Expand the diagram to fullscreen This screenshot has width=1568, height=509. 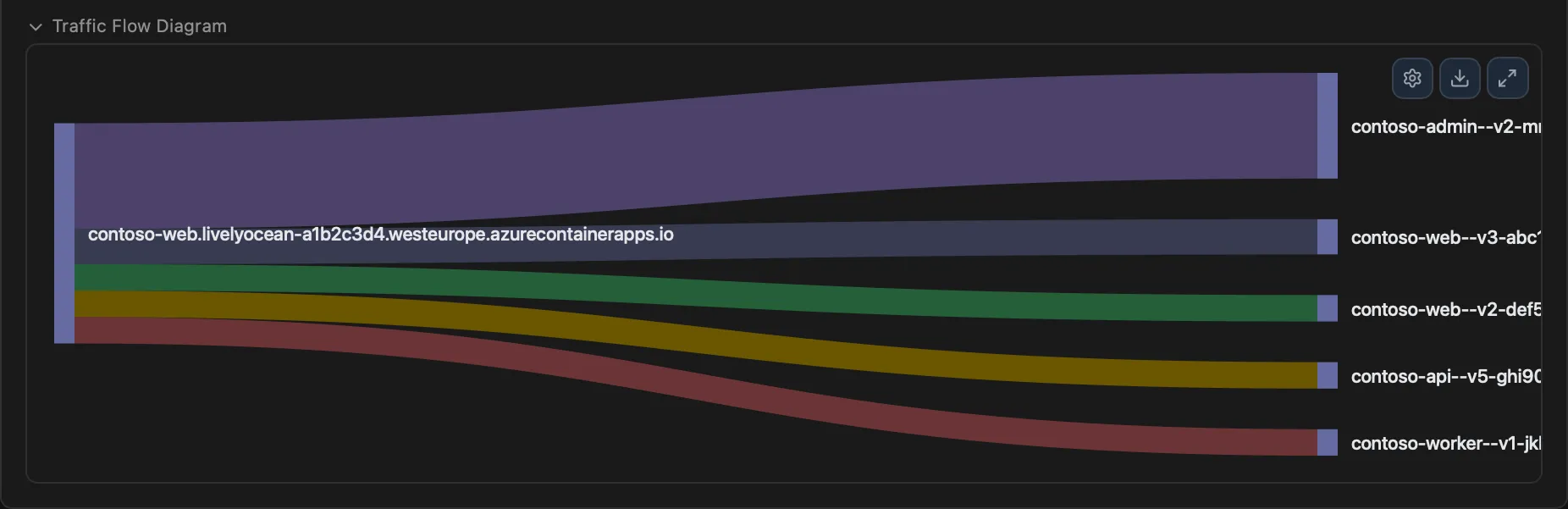pyautogui.click(x=1507, y=79)
